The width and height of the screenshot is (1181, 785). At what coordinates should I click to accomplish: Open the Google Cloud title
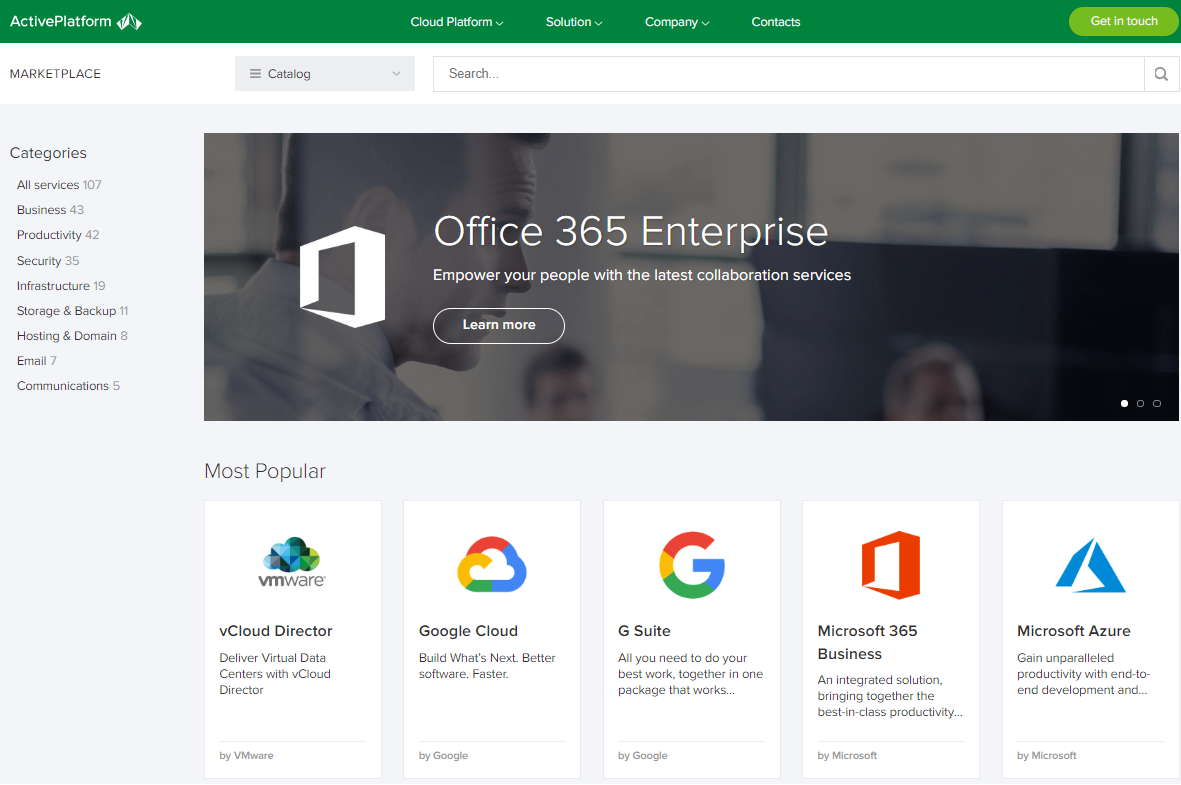point(468,631)
